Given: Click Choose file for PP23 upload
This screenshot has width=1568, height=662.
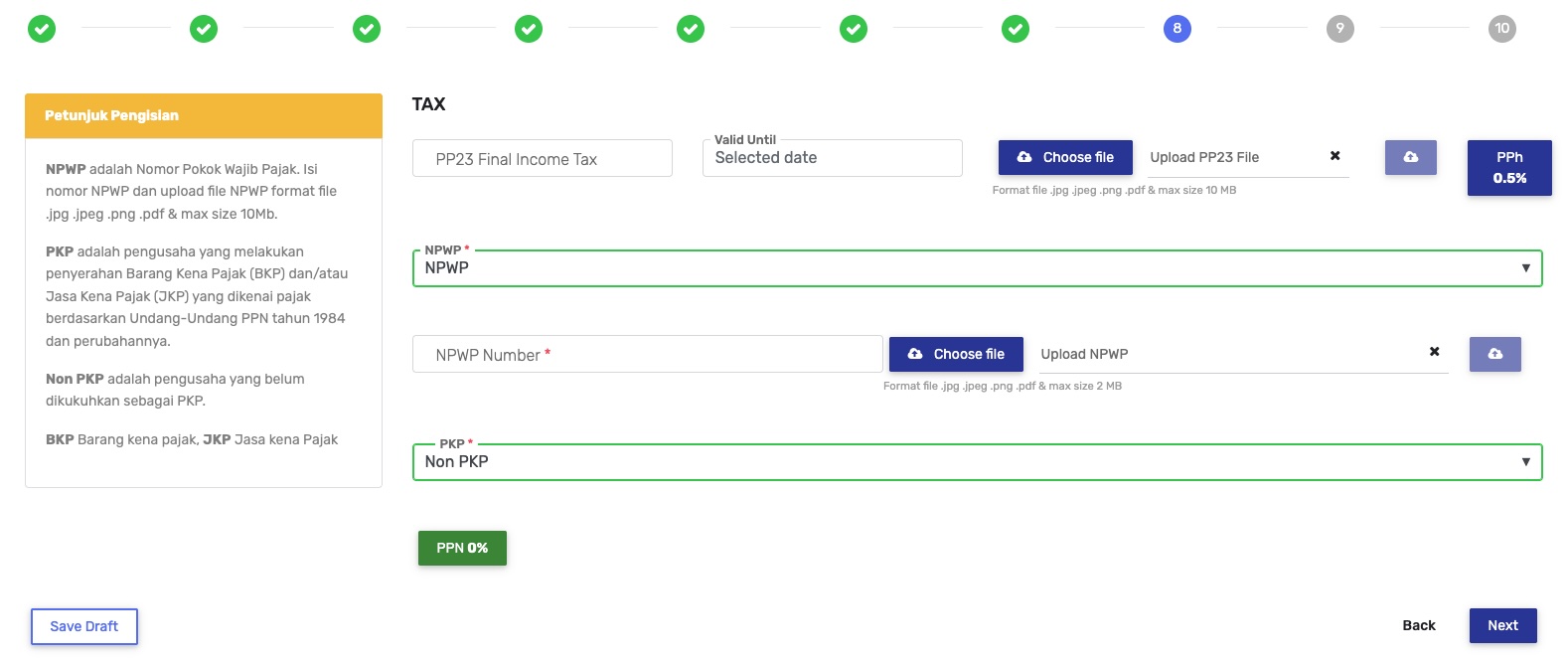Looking at the screenshot, I should 1065,157.
